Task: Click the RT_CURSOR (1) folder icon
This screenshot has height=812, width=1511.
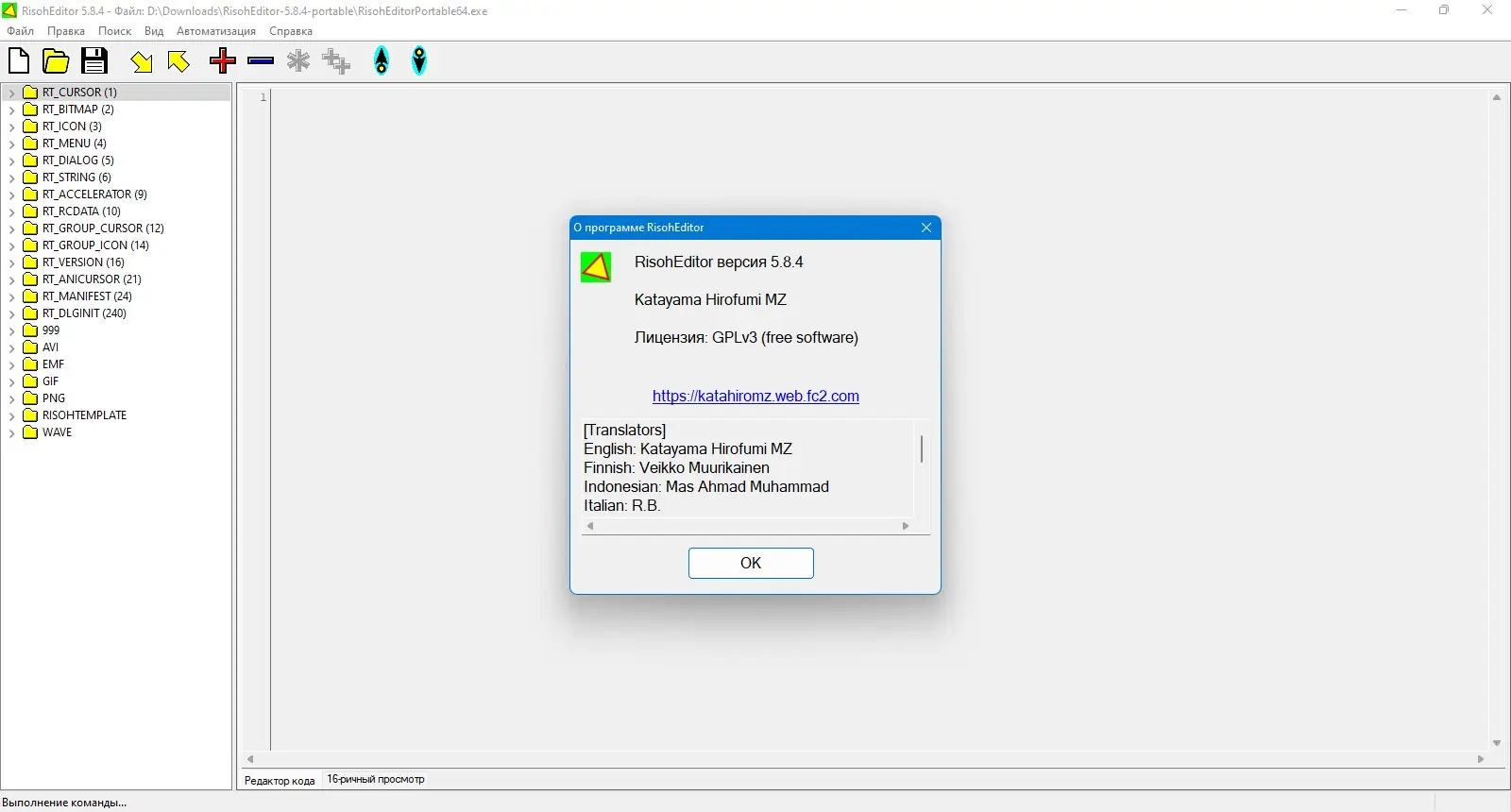Action: coord(30,93)
